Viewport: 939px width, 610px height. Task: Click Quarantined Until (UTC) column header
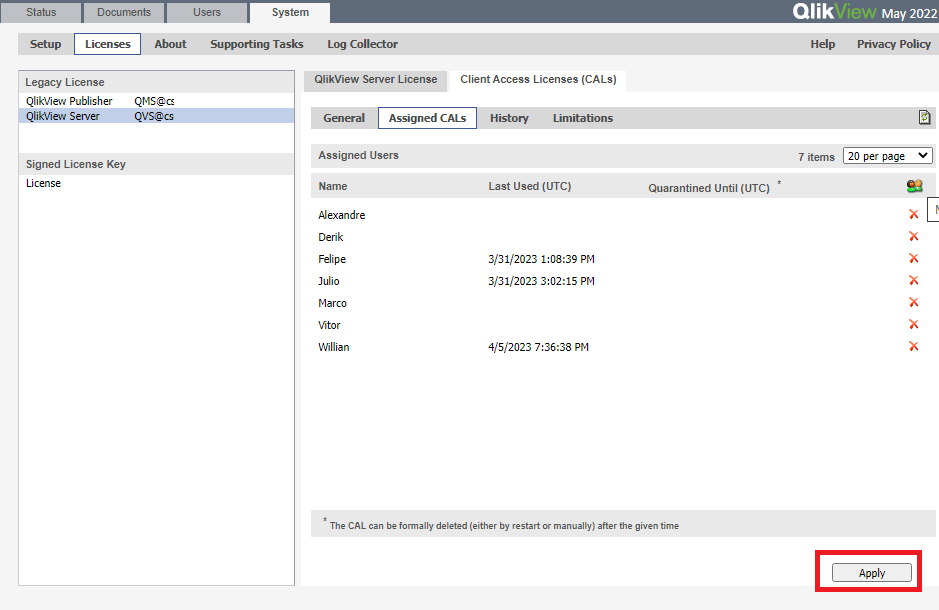coord(708,188)
